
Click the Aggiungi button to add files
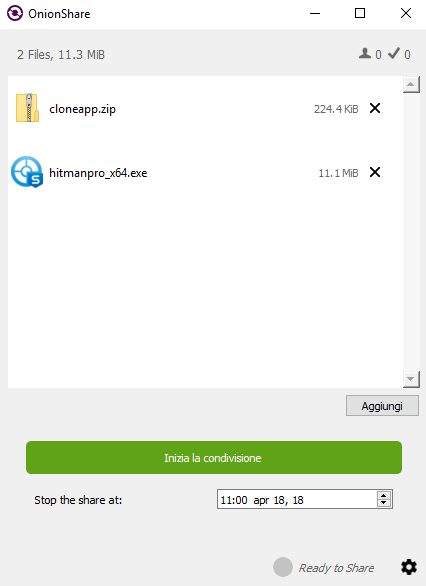(382, 406)
